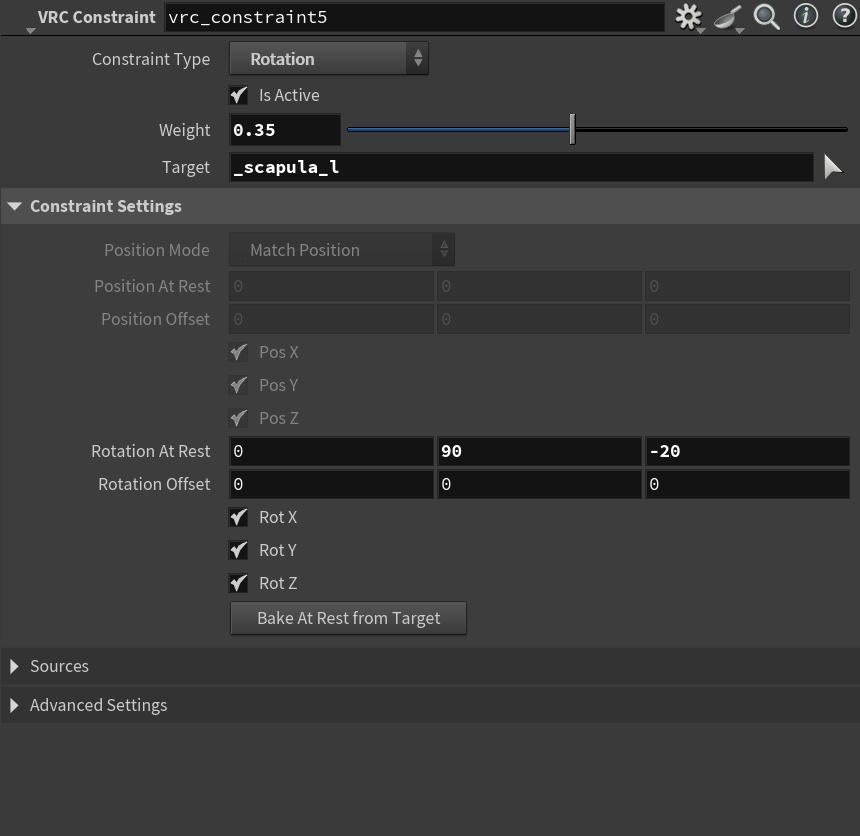Collapse the Constraint Settings section
The image size is (860, 836).
[x=14, y=206]
